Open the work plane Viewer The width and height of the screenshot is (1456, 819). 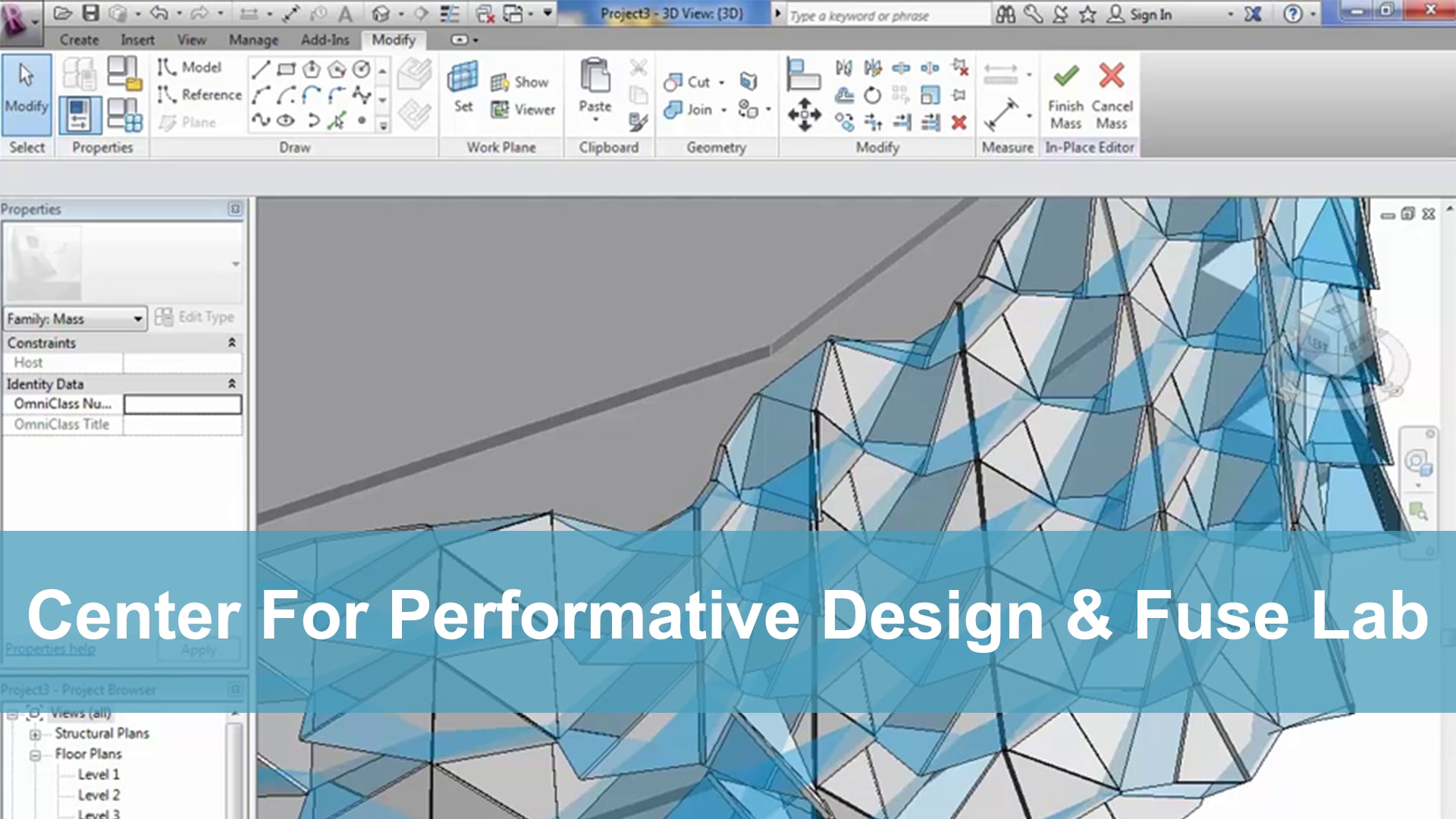523,109
